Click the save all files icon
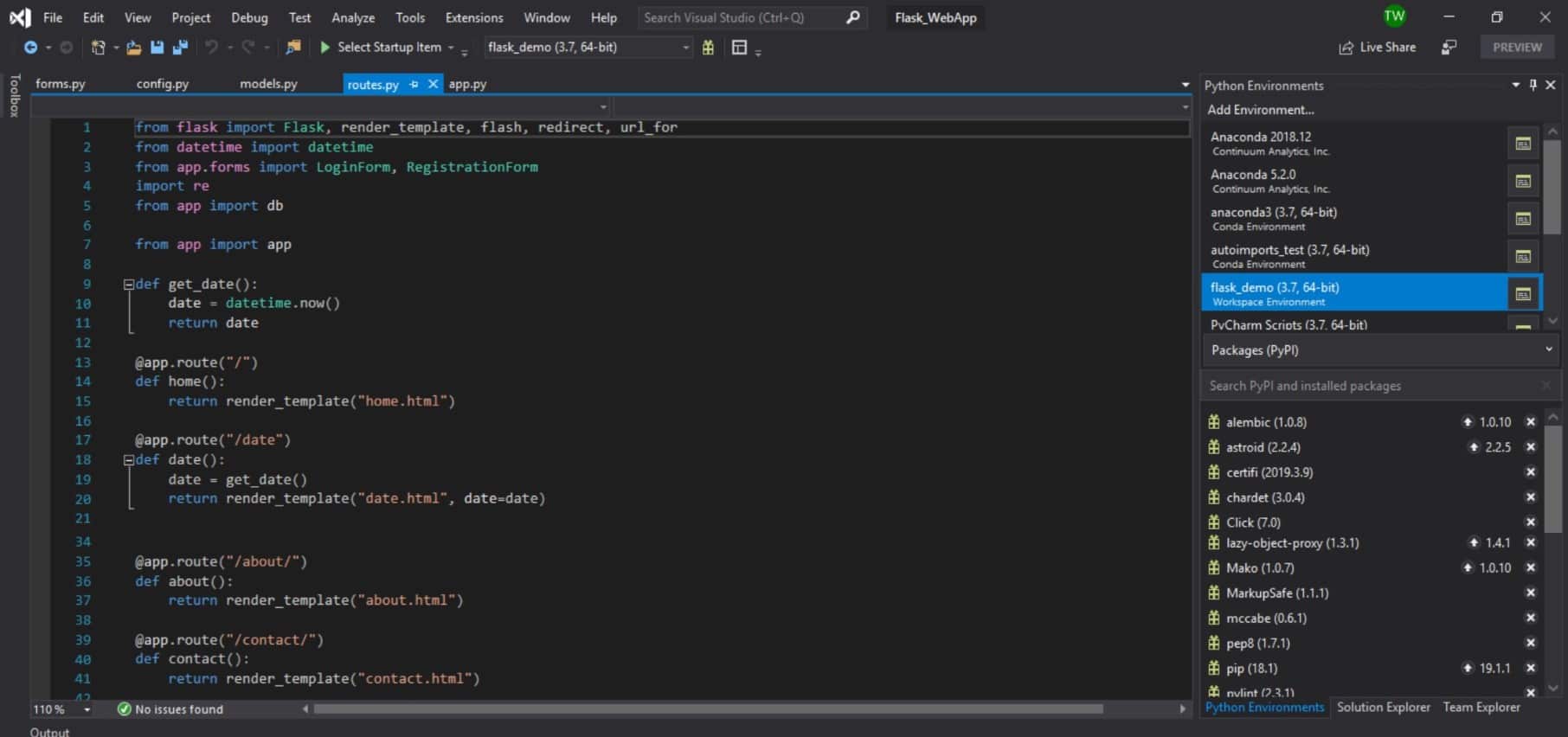The width and height of the screenshot is (1568, 737). tap(180, 48)
